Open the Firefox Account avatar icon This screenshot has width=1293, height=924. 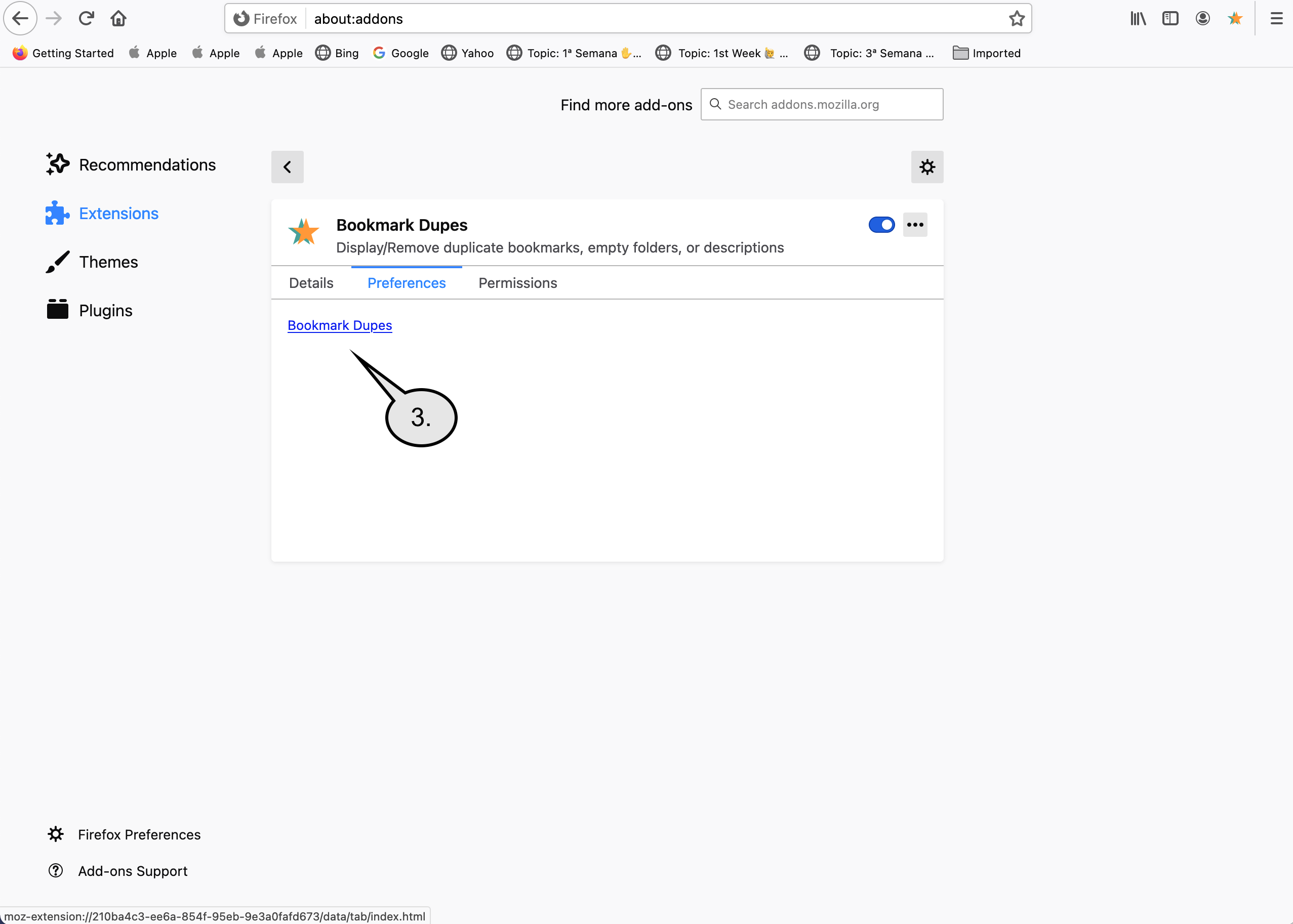point(1202,19)
